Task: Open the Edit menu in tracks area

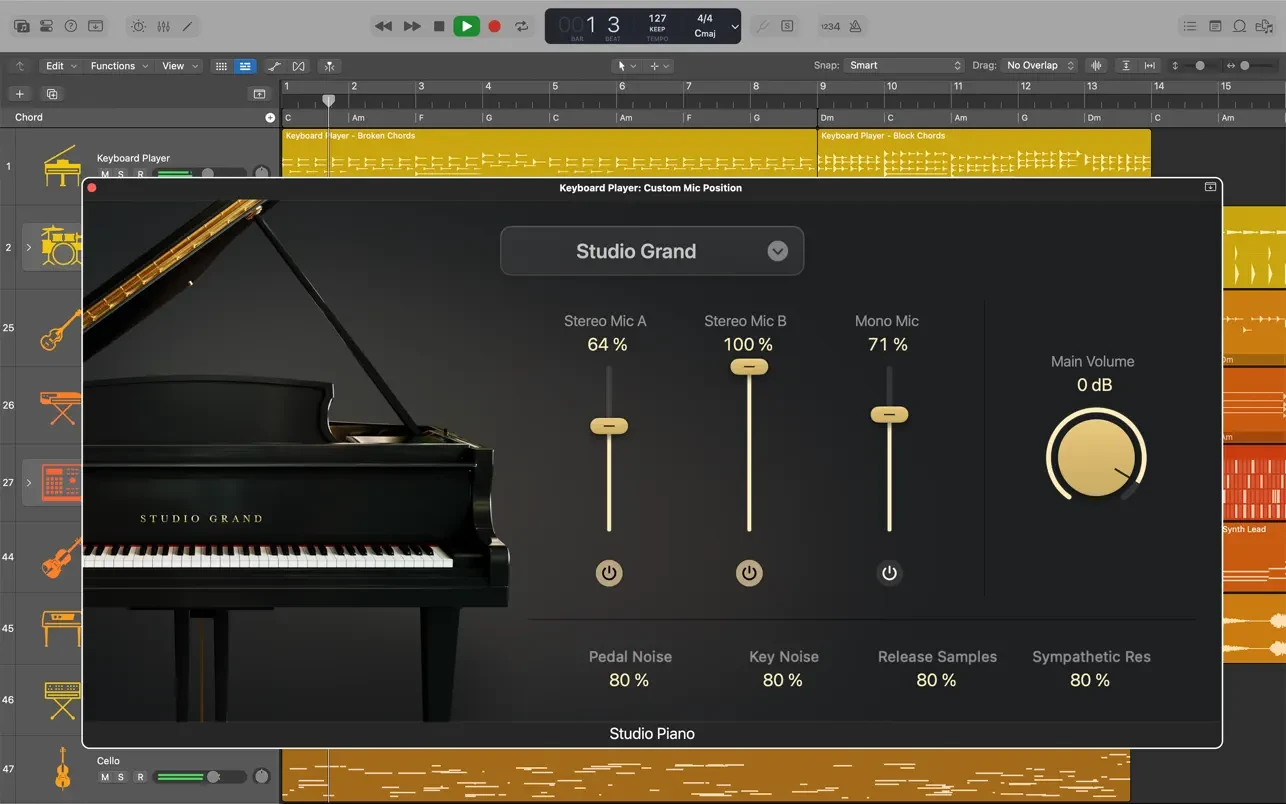Action: pyautogui.click(x=60, y=66)
